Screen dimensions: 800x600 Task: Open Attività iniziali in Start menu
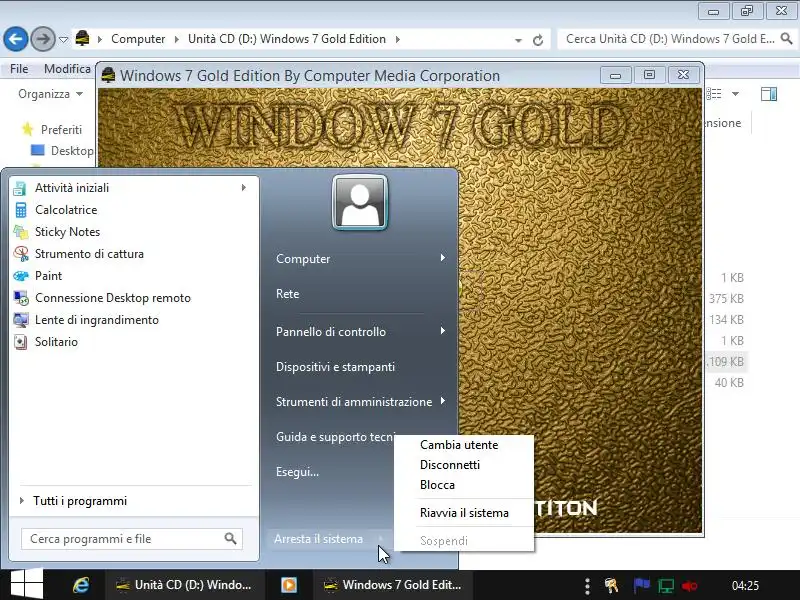(x=71, y=188)
